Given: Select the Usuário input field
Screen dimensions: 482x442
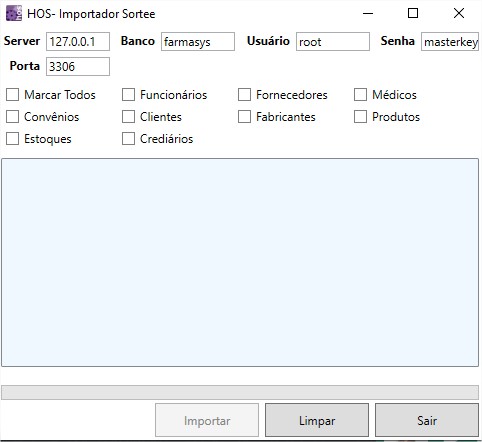Looking at the screenshot, I should point(333,42).
